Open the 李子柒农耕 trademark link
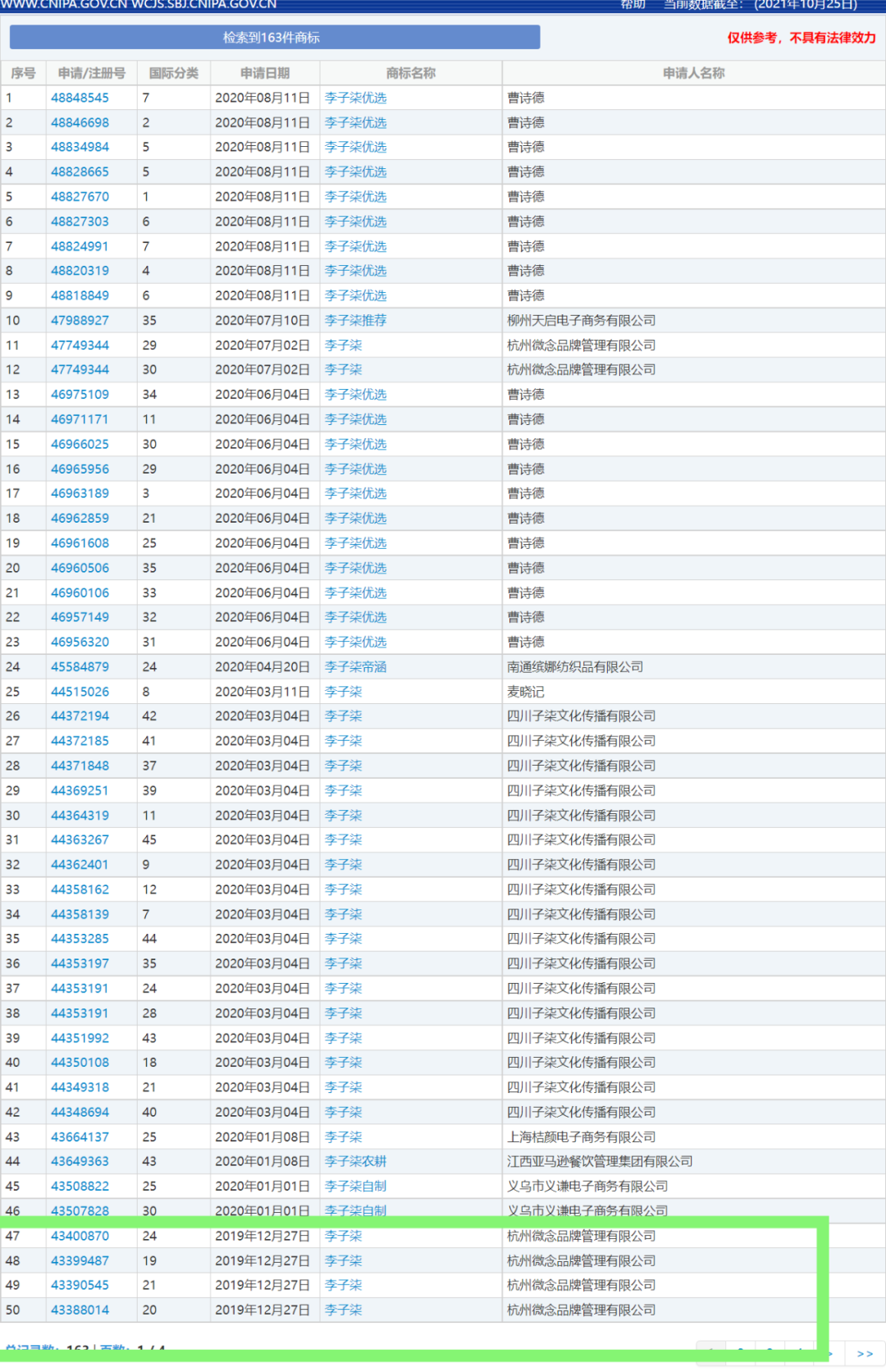This screenshot has height=1372, width=886. pos(355,1162)
